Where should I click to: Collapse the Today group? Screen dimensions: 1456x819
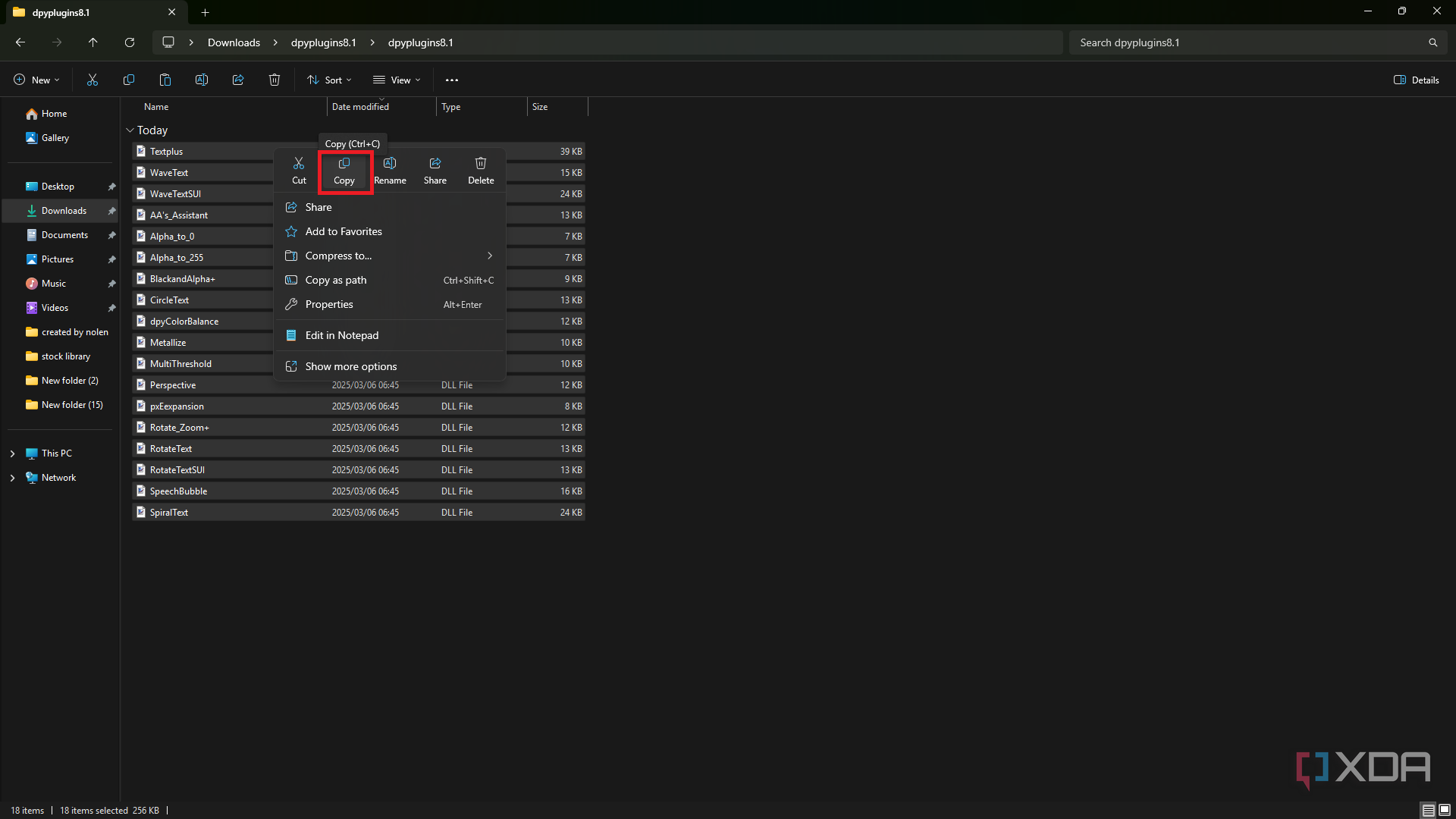pos(130,130)
